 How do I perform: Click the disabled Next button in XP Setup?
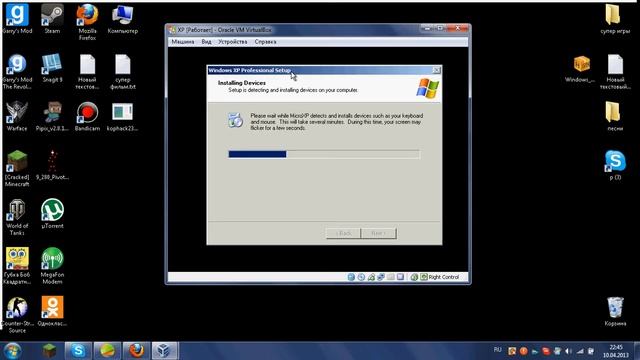click(379, 233)
